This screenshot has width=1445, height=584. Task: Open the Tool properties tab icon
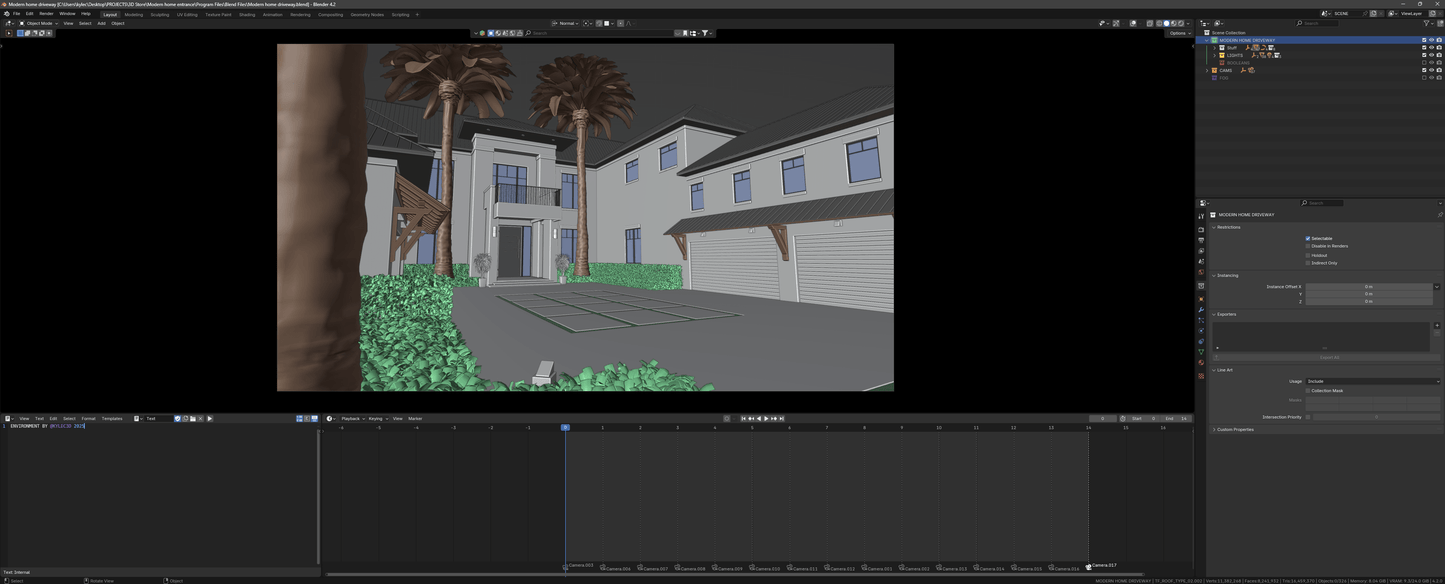point(1201,216)
